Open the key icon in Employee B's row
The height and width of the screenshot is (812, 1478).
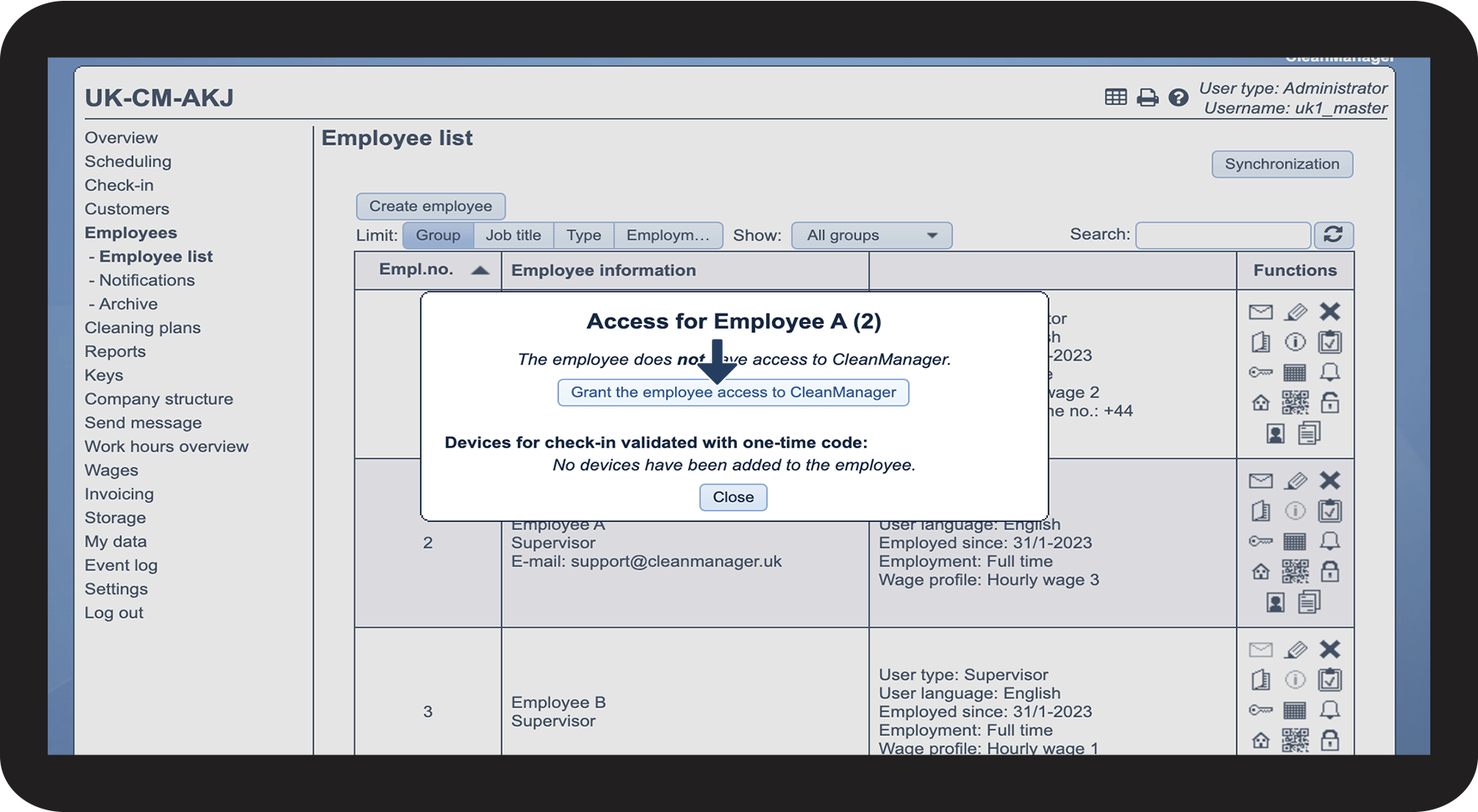click(x=1261, y=711)
